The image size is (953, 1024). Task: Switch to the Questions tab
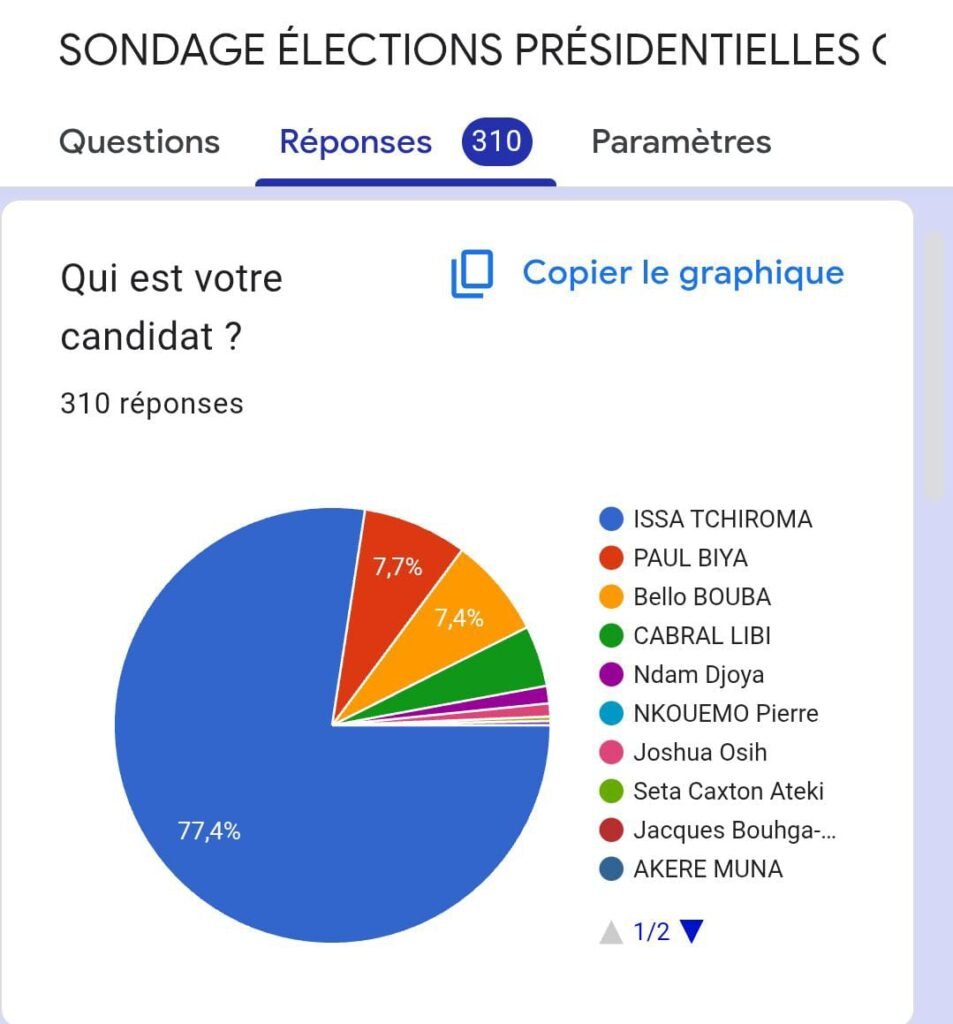point(139,142)
